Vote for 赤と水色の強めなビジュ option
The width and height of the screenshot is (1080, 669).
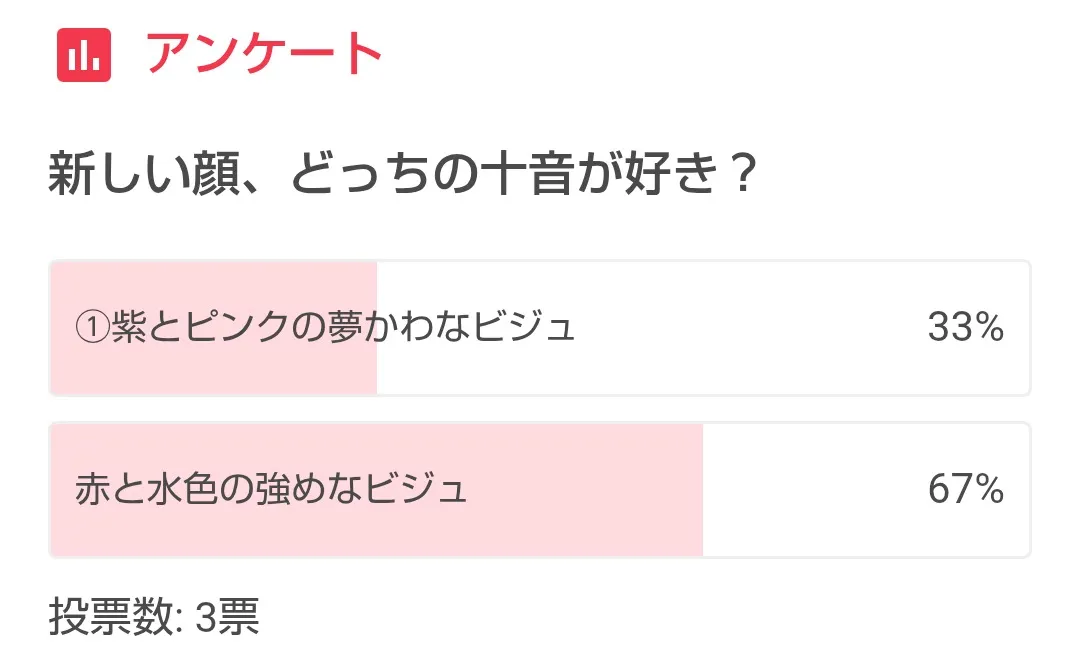pyautogui.click(x=272, y=490)
